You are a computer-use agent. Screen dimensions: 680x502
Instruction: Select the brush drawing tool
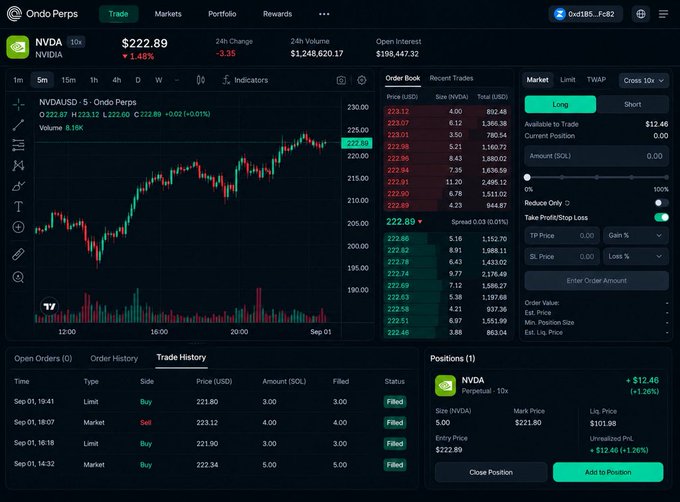(18, 186)
